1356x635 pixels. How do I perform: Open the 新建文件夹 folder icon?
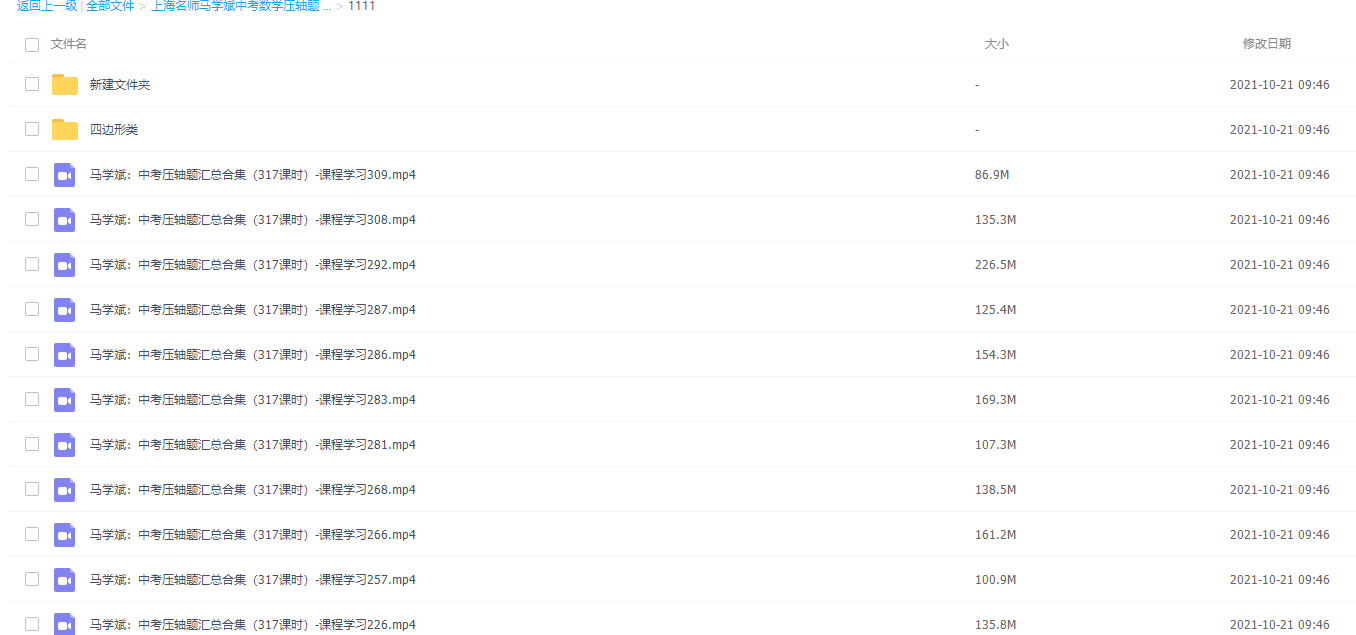click(65, 85)
